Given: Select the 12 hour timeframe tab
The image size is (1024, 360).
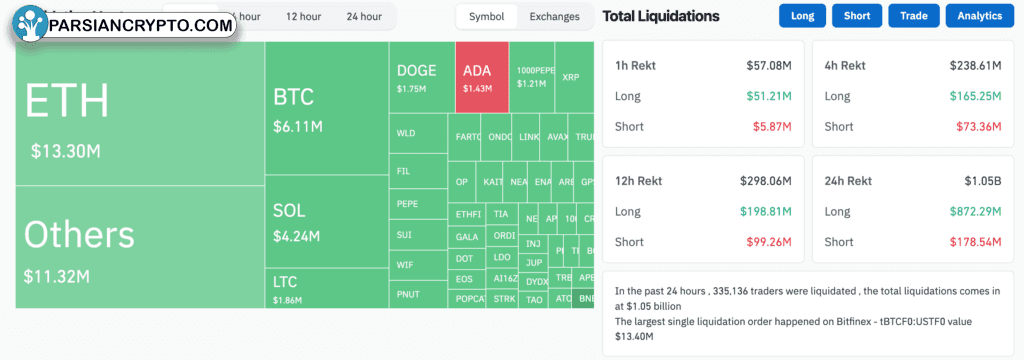Looking at the screenshot, I should (302, 16).
